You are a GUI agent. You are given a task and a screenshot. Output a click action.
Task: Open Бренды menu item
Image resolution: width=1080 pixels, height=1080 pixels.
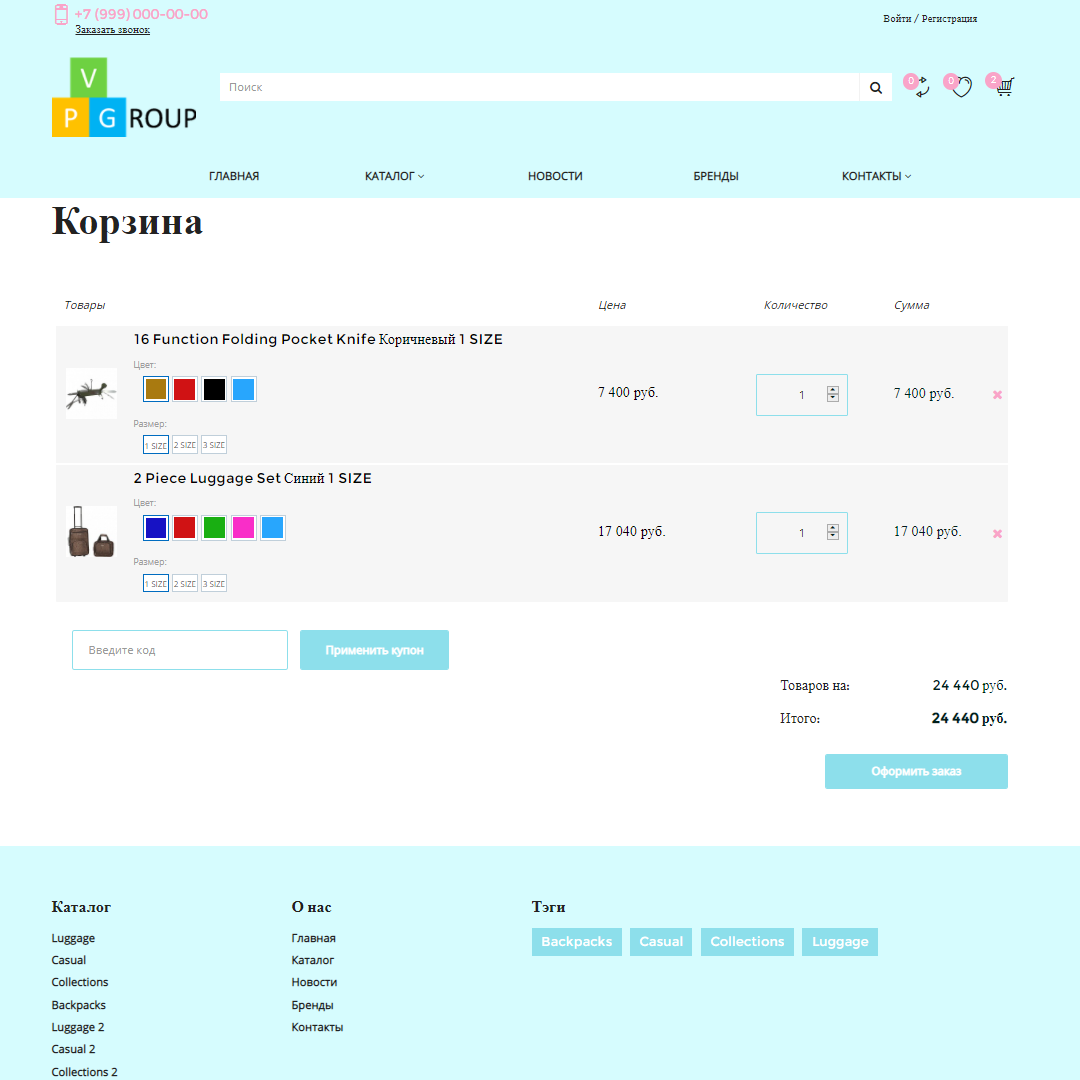(716, 176)
